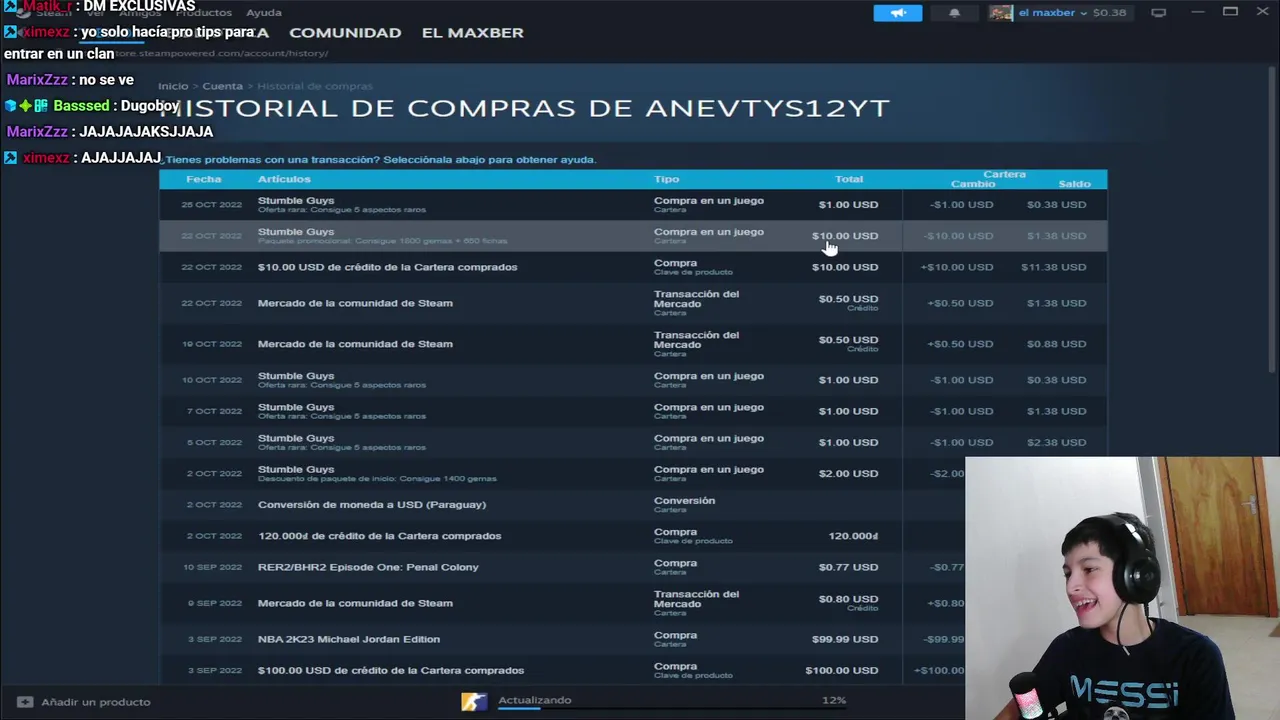This screenshot has height=720, width=1280.
Task: Click the plus icon beside Añadir un producto
Action: 25,702
